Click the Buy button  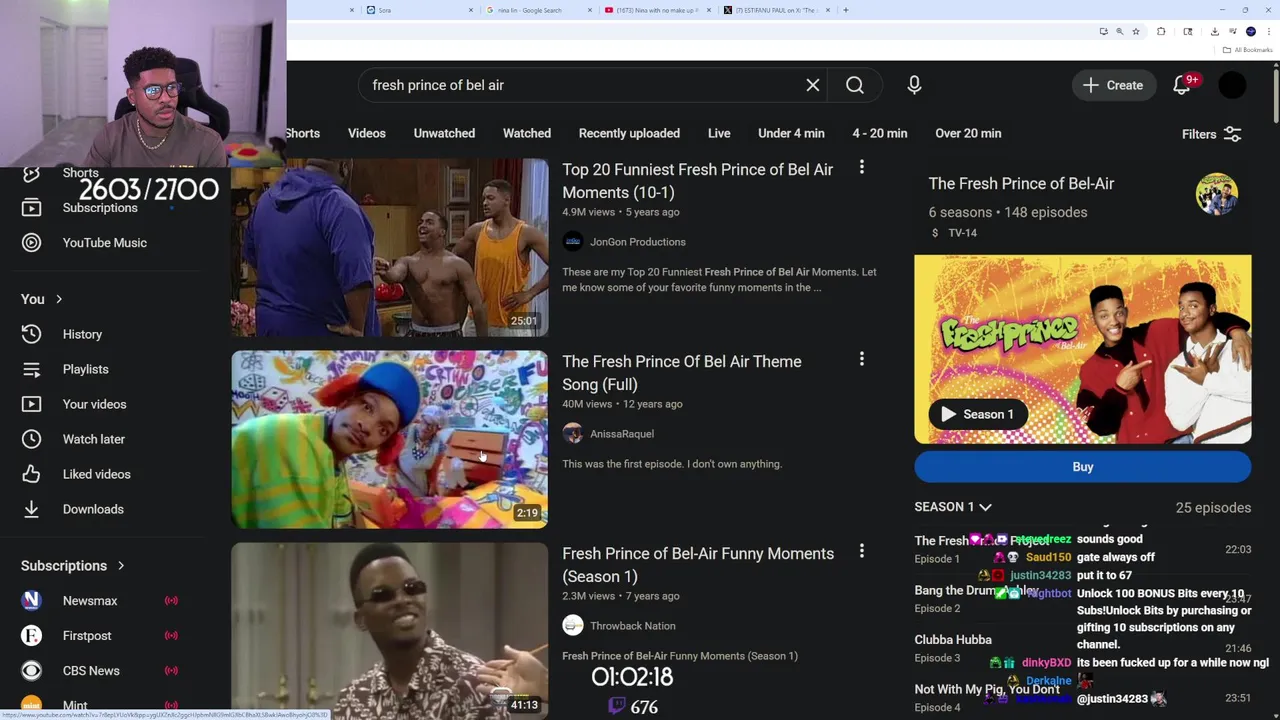pos(1083,467)
